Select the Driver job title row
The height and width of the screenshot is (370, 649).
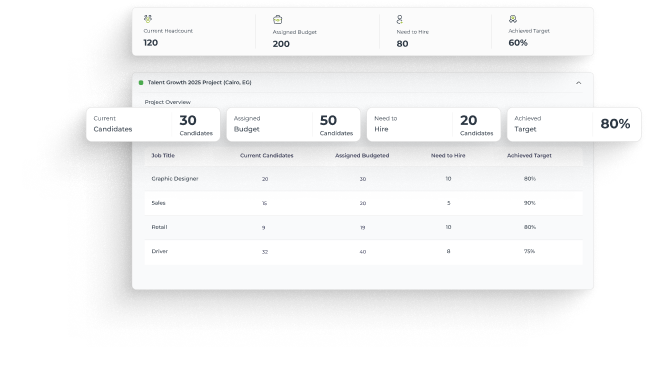coord(363,252)
